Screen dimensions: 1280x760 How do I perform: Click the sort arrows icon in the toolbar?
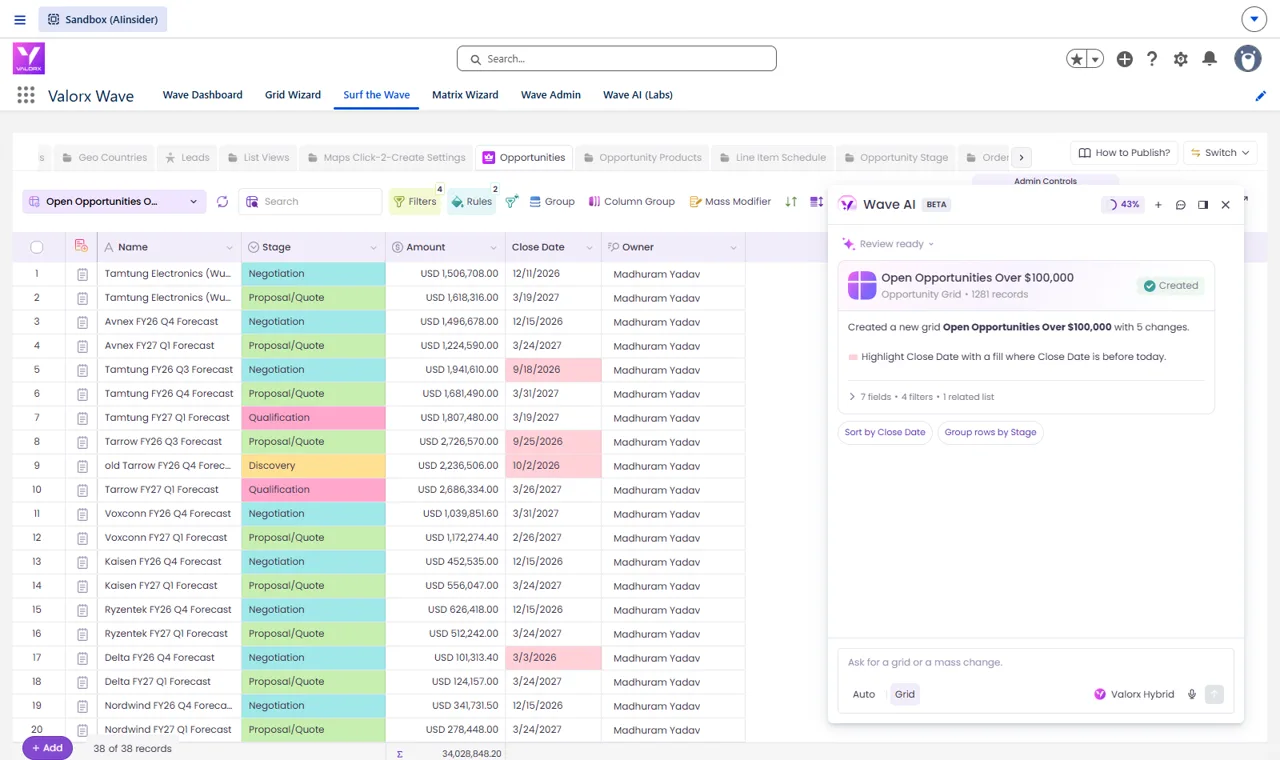point(791,202)
